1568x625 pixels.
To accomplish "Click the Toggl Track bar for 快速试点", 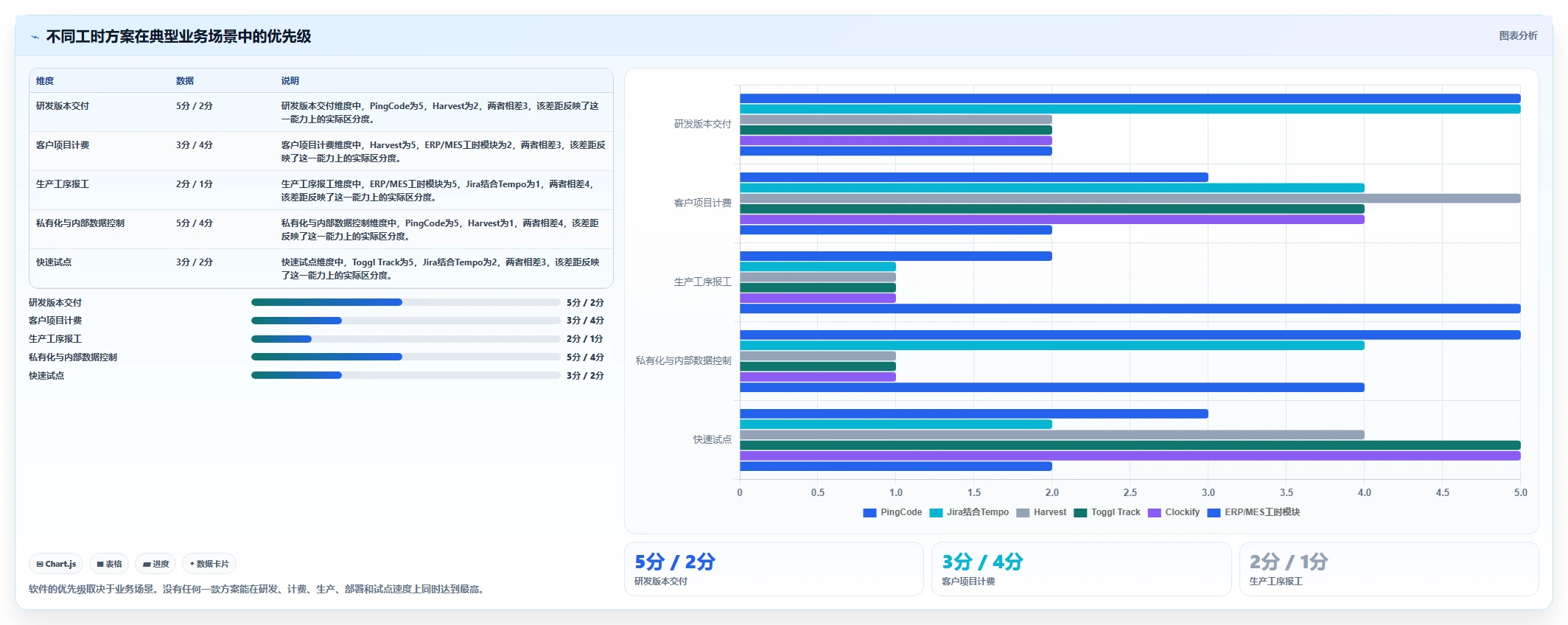I will (x=1130, y=445).
